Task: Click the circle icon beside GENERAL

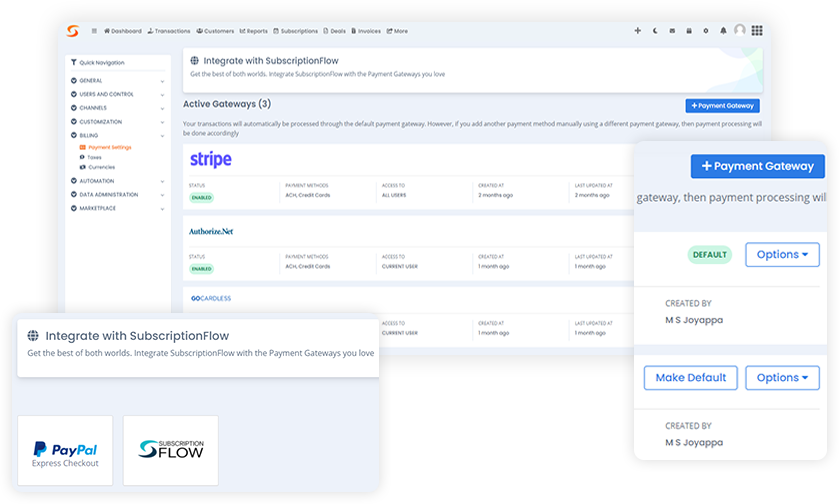Action: click(74, 80)
